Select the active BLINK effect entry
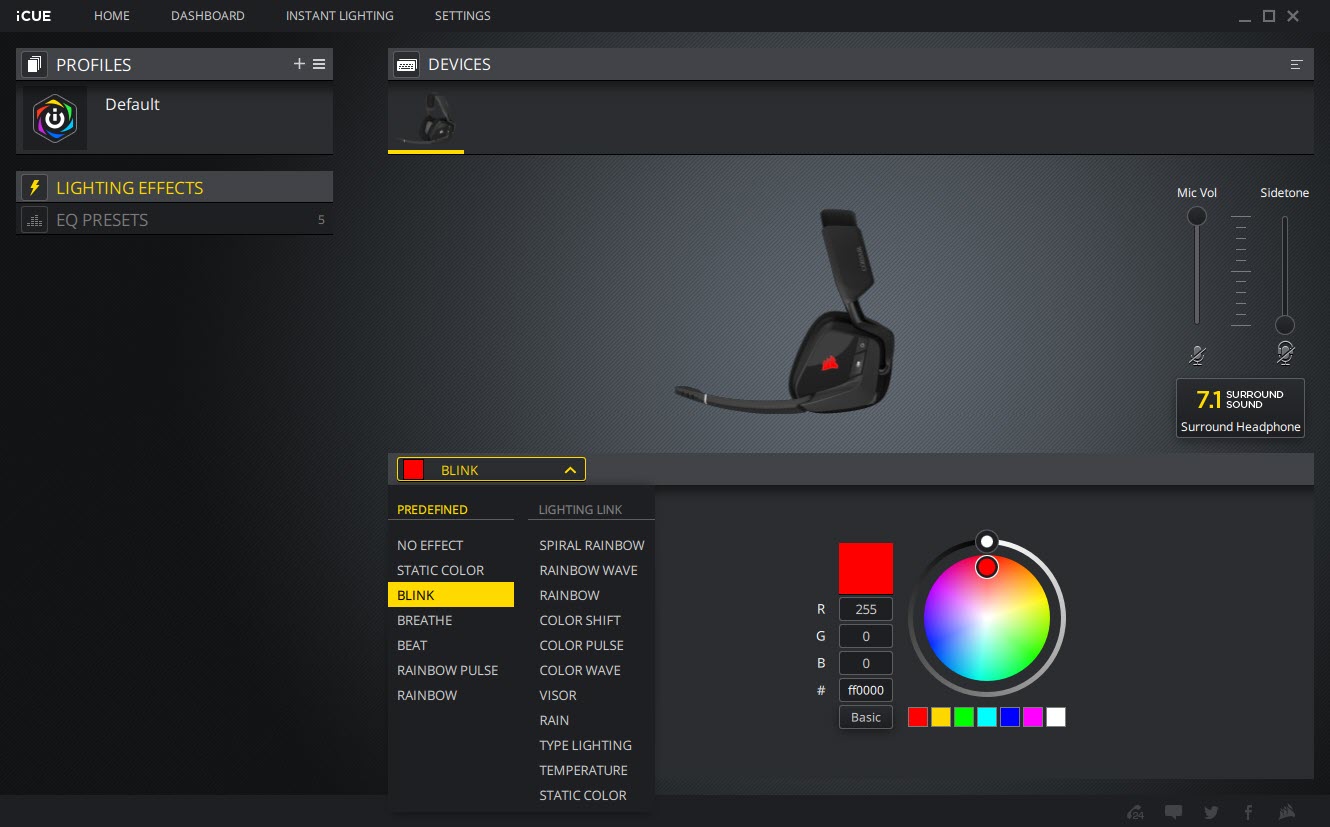The width and height of the screenshot is (1330, 827). pyautogui.click(x=451, y=595)
